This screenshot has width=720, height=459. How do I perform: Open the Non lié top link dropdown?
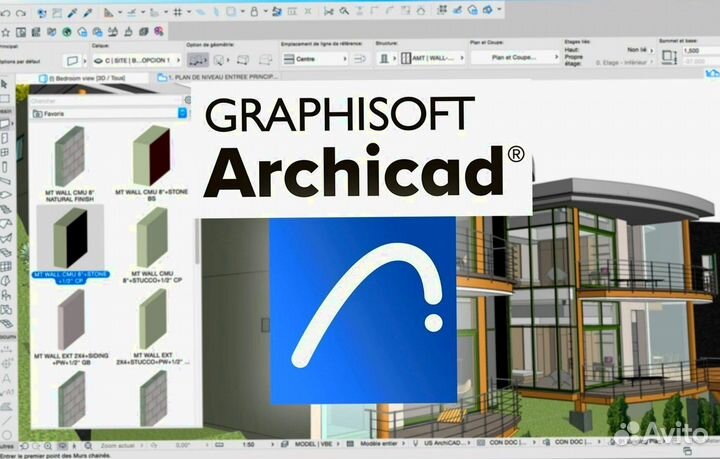pyautogui.click(x=639, y=50)
